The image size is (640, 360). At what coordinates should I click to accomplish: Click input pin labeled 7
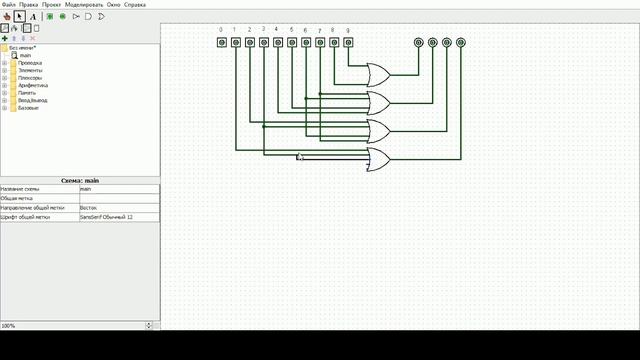coord(320,42)
